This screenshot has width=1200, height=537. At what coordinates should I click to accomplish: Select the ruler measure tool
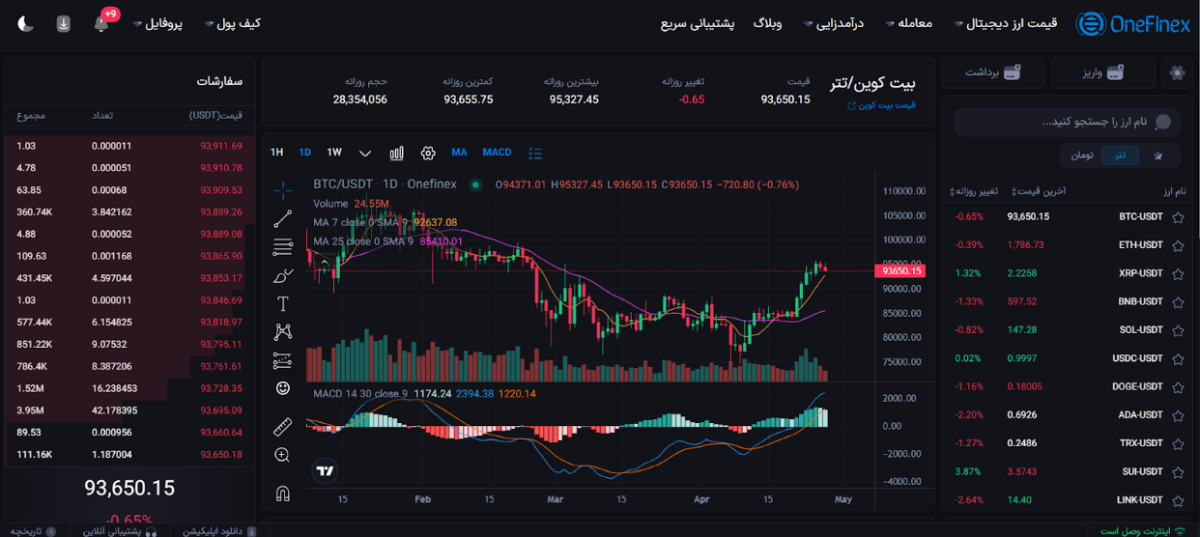[283, 427]
